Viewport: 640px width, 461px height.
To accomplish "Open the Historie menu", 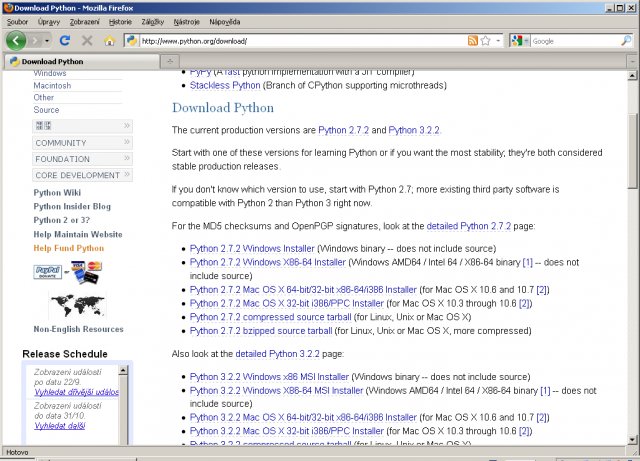I will [x=120, y=22].
